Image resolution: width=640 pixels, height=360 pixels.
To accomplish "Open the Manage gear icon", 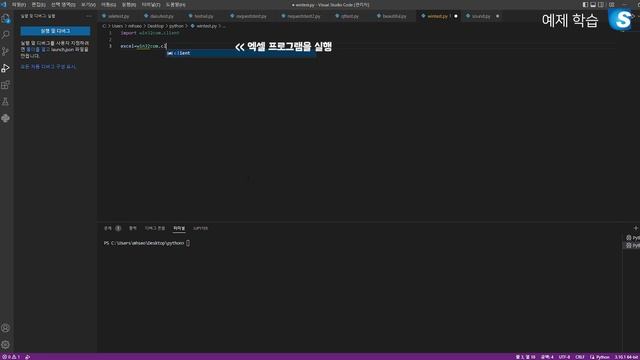I will 6,345.
